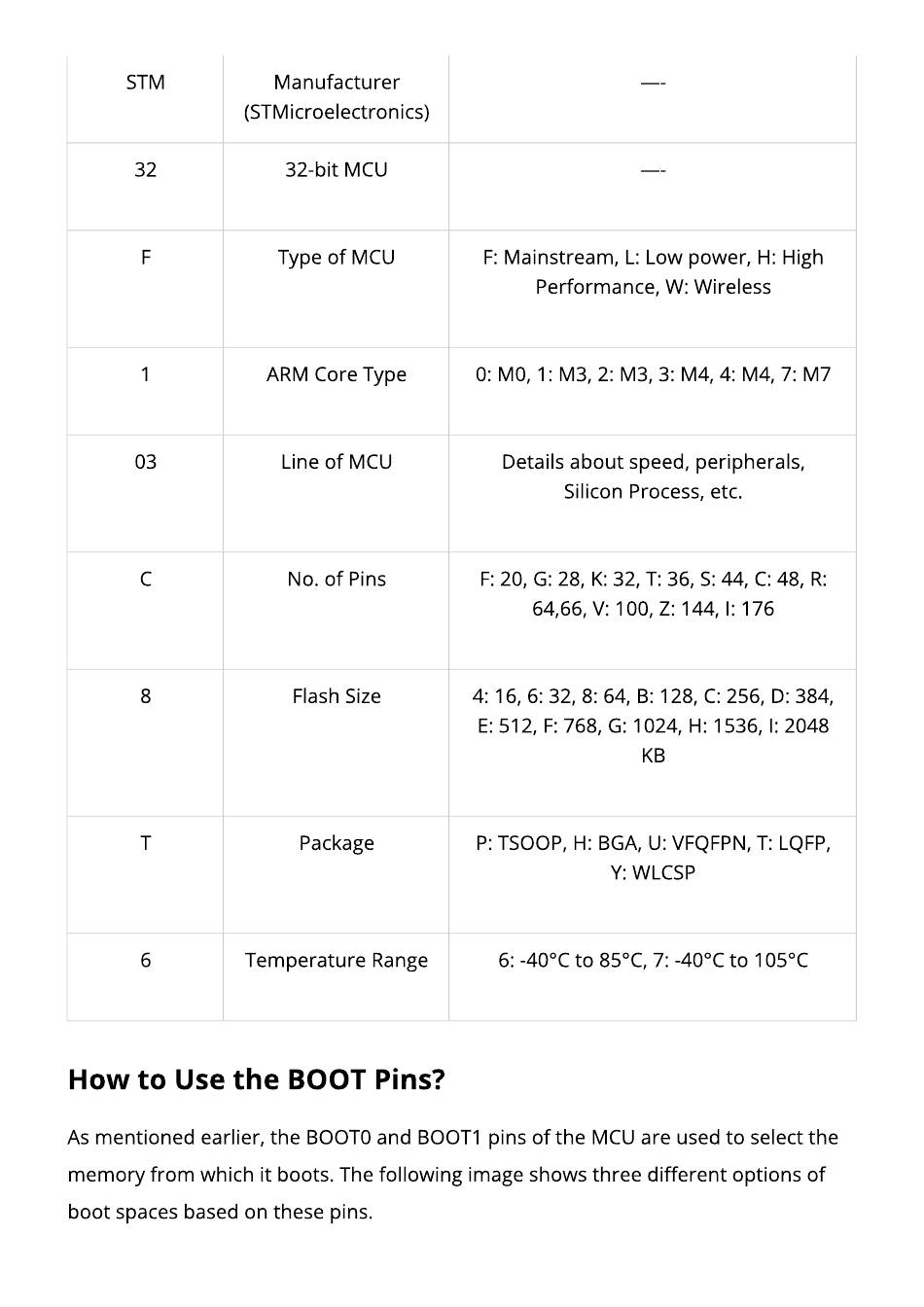The image size is (924, 1307).
Task: Click the paragraph beginning 'As mentioned earlier'
Action: click(452, 1175)
